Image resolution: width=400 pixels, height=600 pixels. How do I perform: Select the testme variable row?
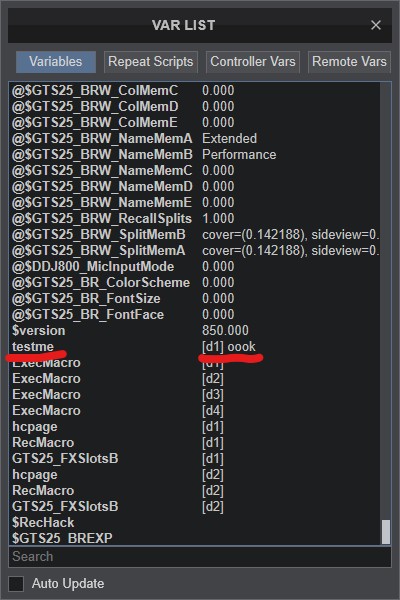[x=195, y=347]
